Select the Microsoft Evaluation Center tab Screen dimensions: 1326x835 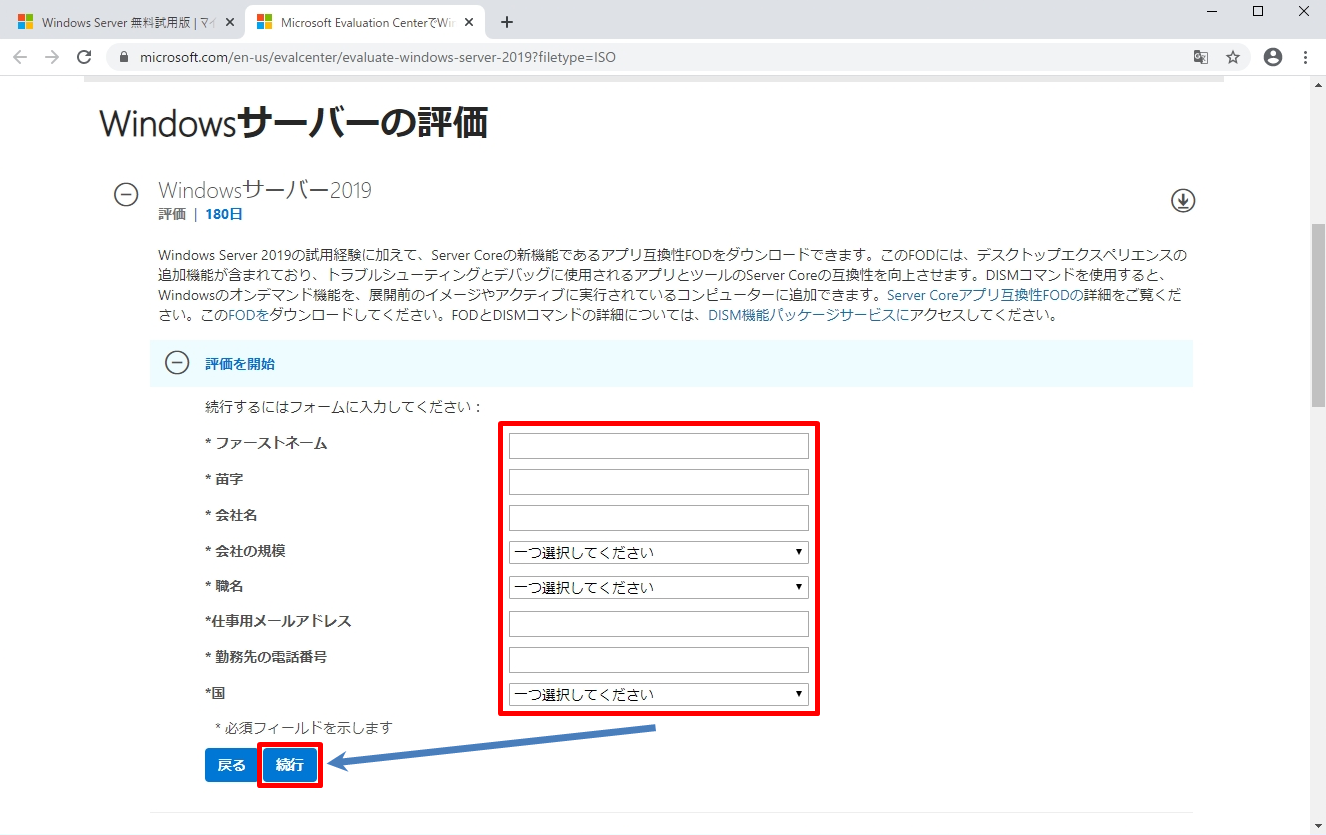click(365, 22)
